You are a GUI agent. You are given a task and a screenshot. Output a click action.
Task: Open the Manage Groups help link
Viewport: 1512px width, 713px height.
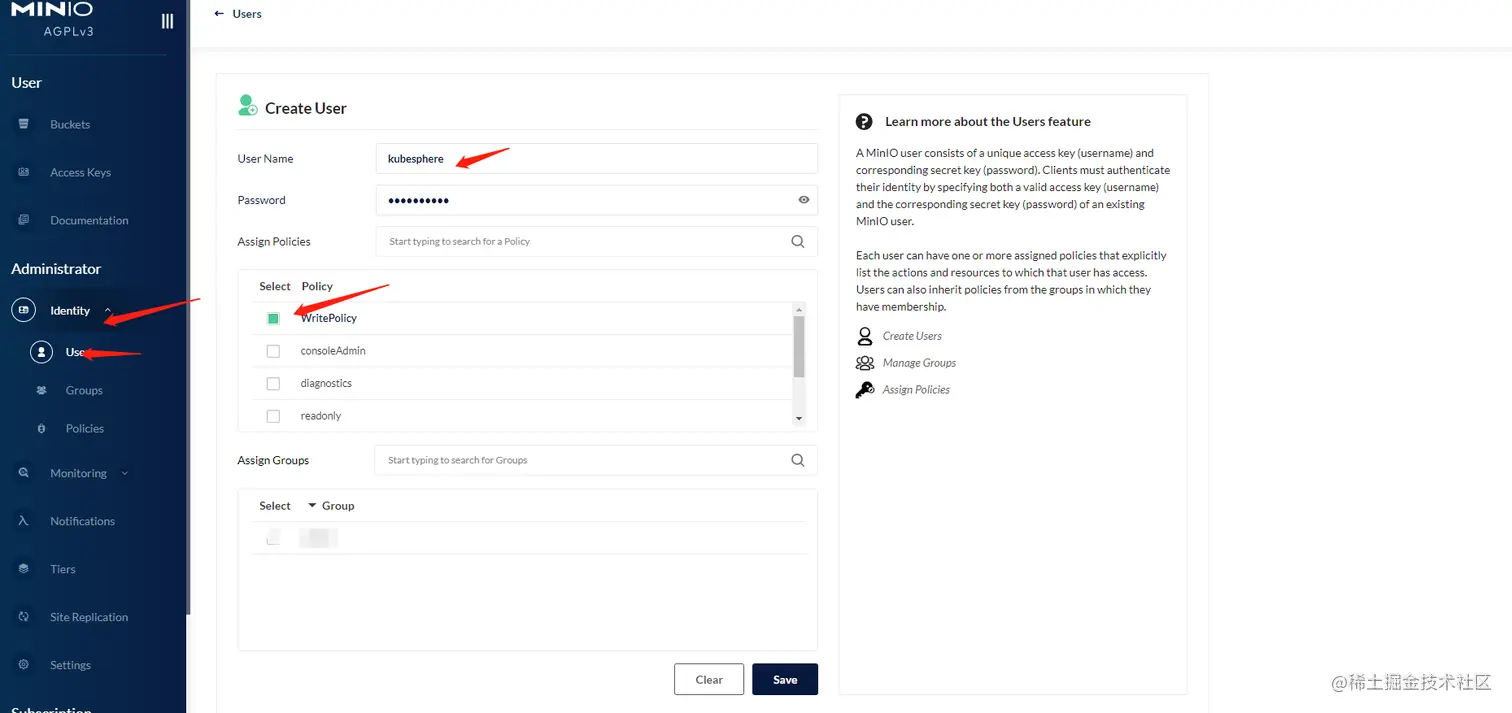919,363
